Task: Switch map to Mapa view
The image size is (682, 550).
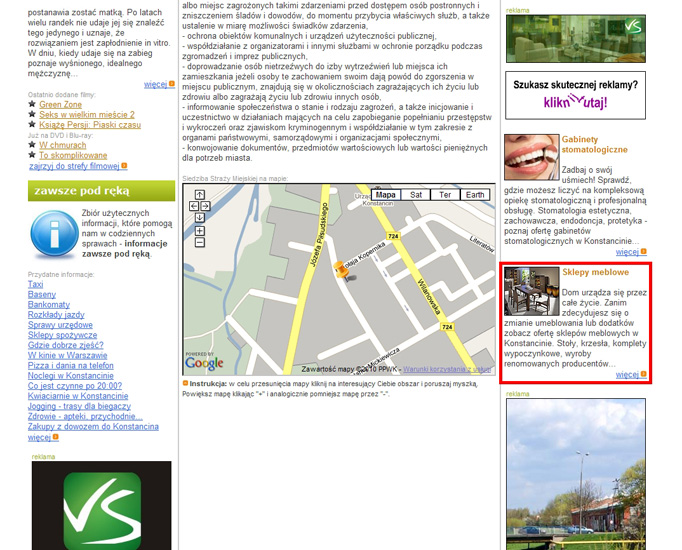Action: [x=385, y=195]
